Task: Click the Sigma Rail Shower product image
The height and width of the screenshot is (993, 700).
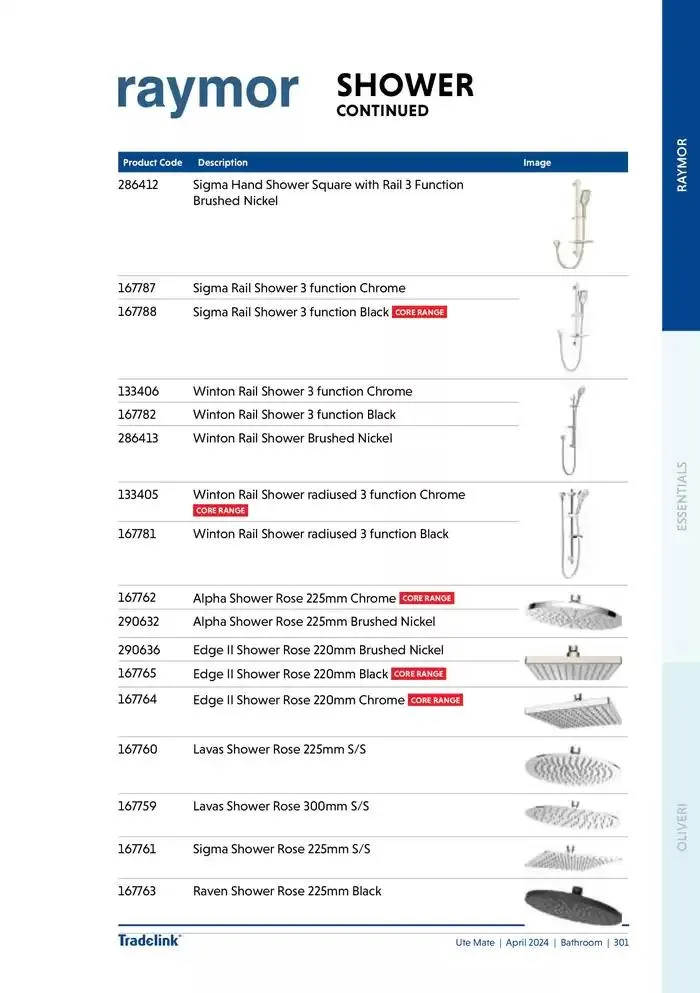Action: click(573, 327)
